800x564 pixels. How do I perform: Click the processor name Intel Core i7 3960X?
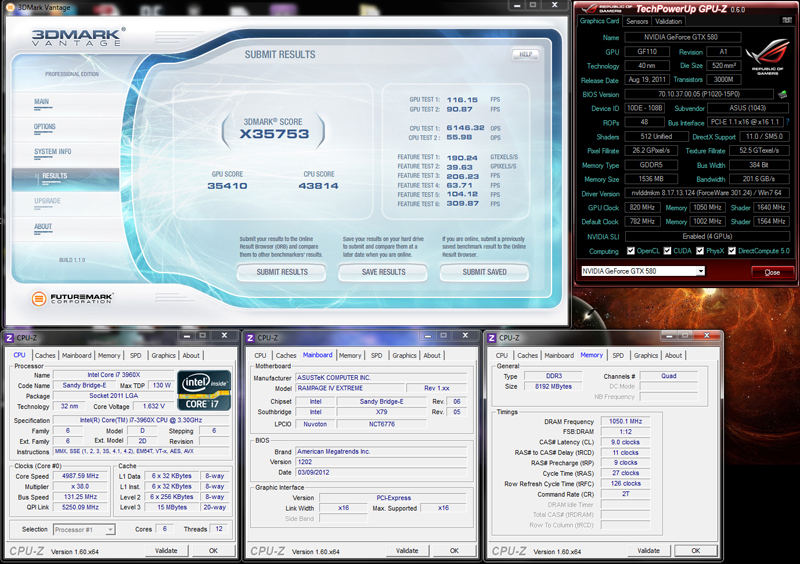(x=113, y=375)
